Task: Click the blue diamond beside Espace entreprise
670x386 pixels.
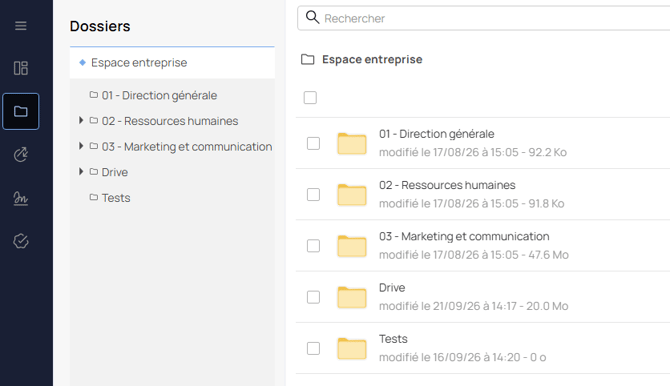Action: (82, 62)
